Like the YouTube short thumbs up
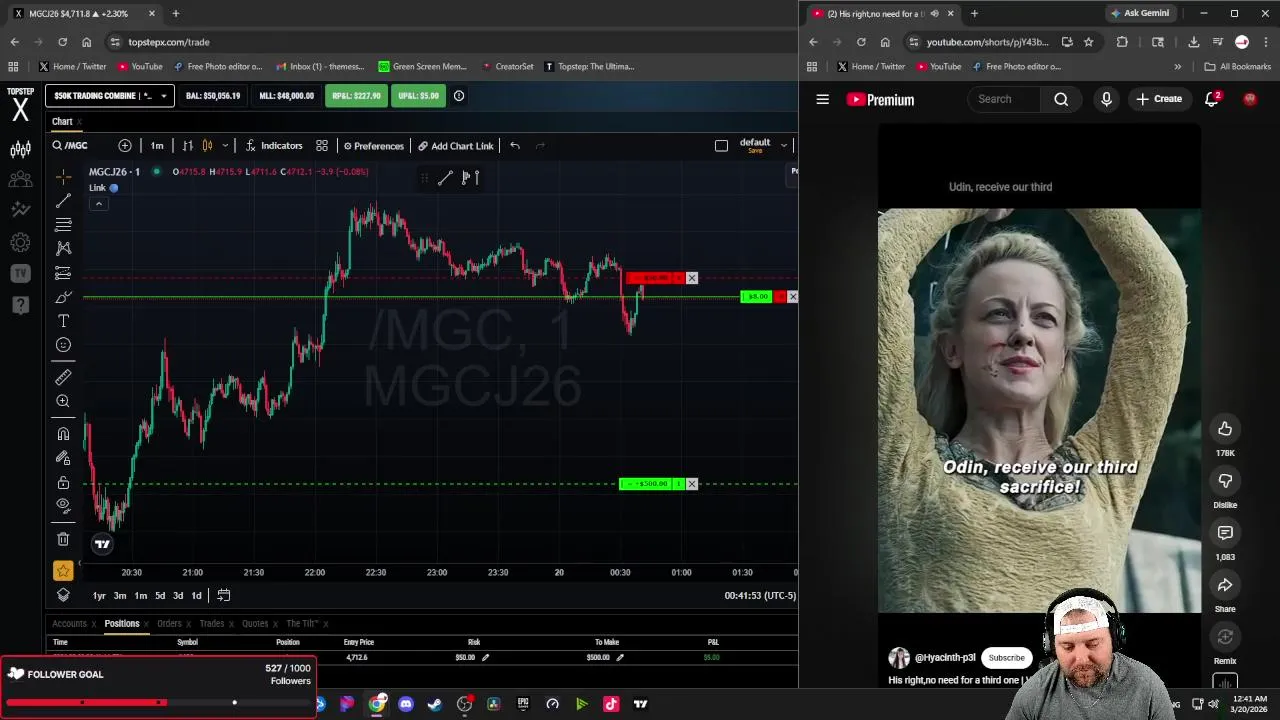Viewport: 1280px width, 720px height. tap(1225, 429)
